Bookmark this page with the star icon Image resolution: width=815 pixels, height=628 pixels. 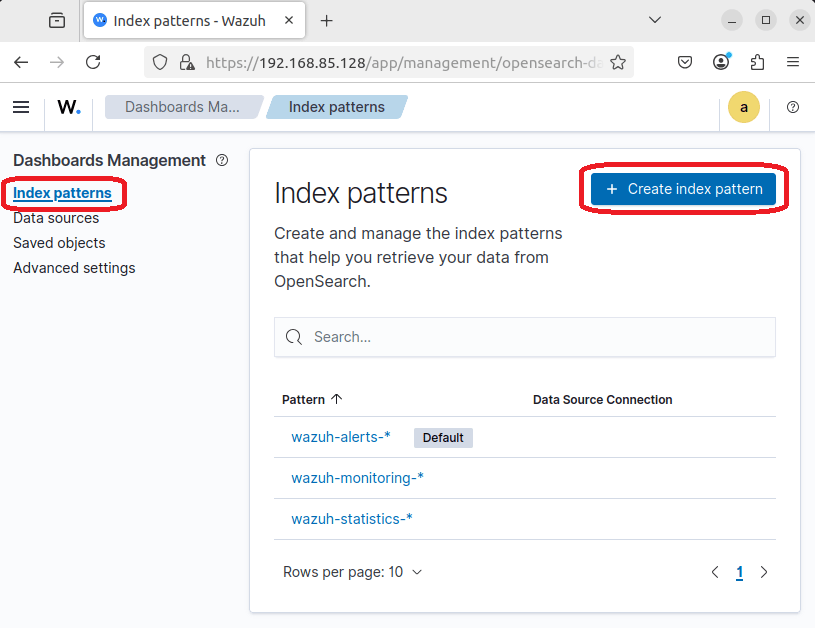[x=618, y=62]
